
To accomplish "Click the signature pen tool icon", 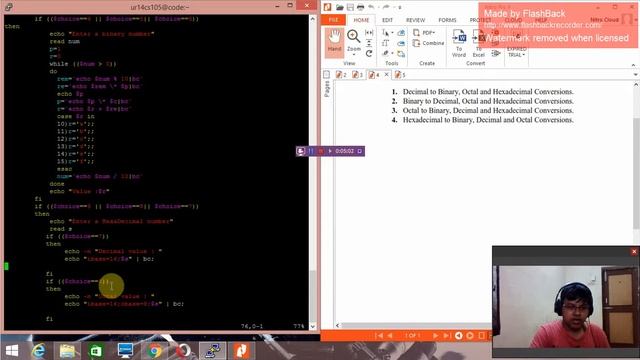I will (x=385, y=53).
